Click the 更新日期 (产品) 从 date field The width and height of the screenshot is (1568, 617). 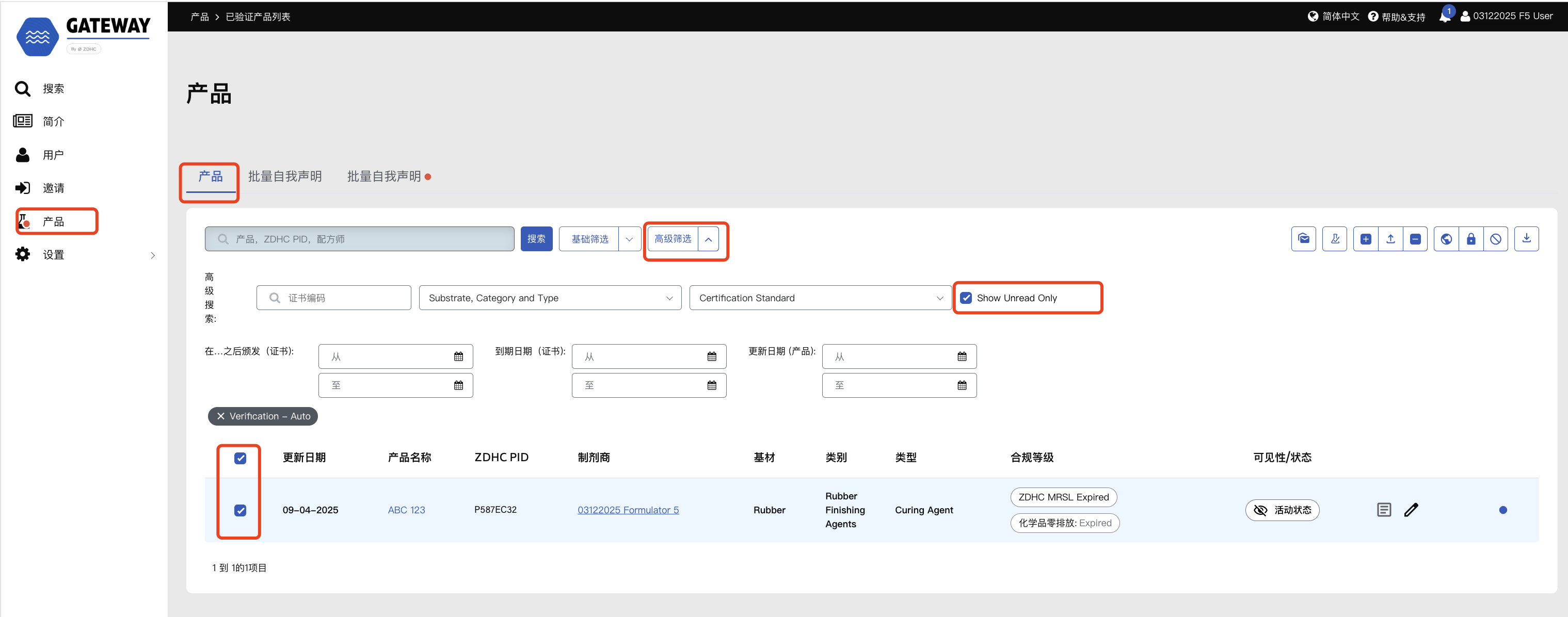899,356
